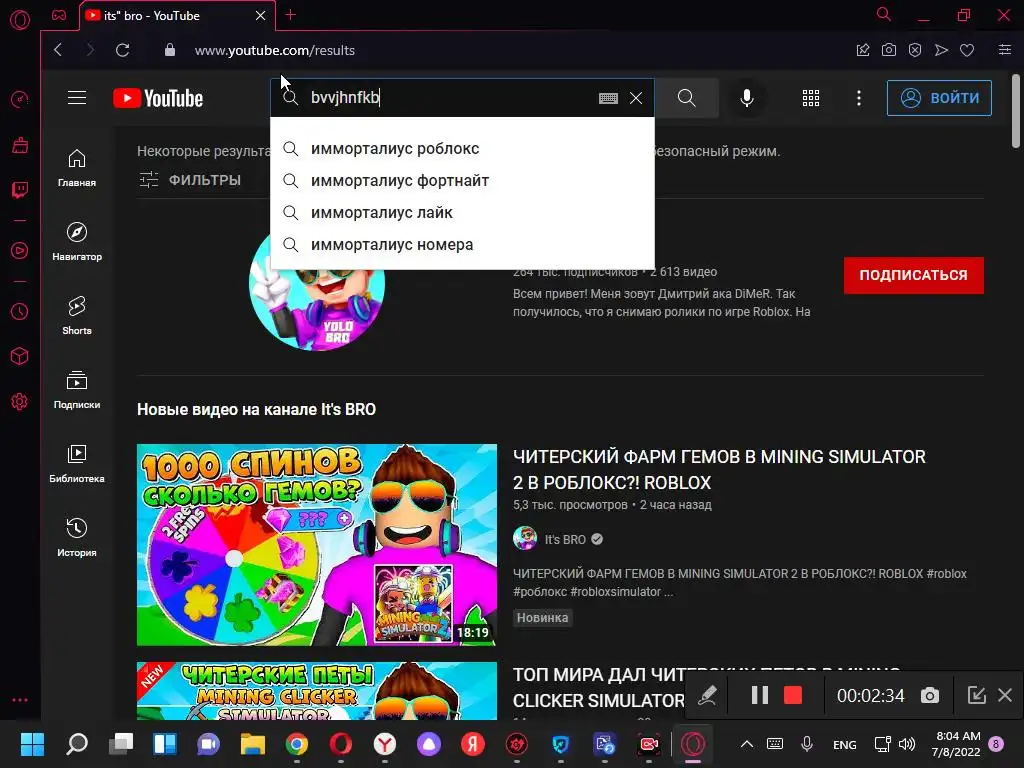
Task: Open sidebar setup three dots
Action: [20, 700]
